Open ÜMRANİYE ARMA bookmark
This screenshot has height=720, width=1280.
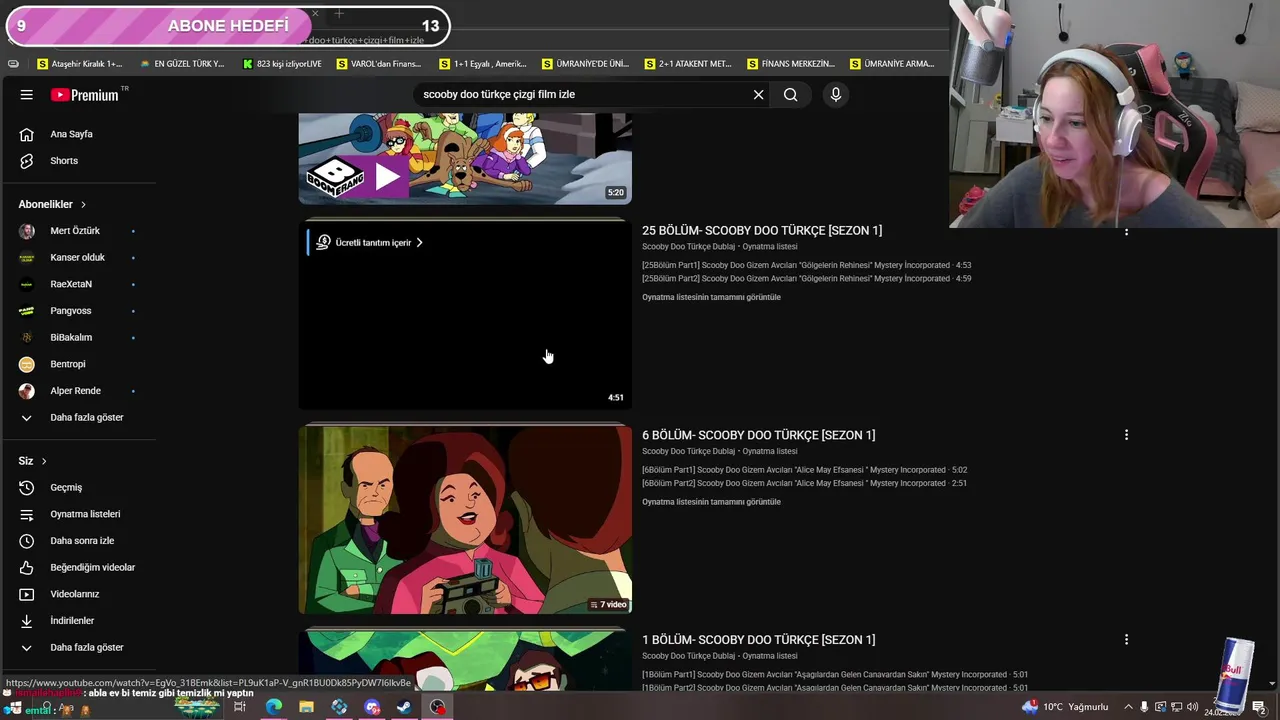[892, 64]
